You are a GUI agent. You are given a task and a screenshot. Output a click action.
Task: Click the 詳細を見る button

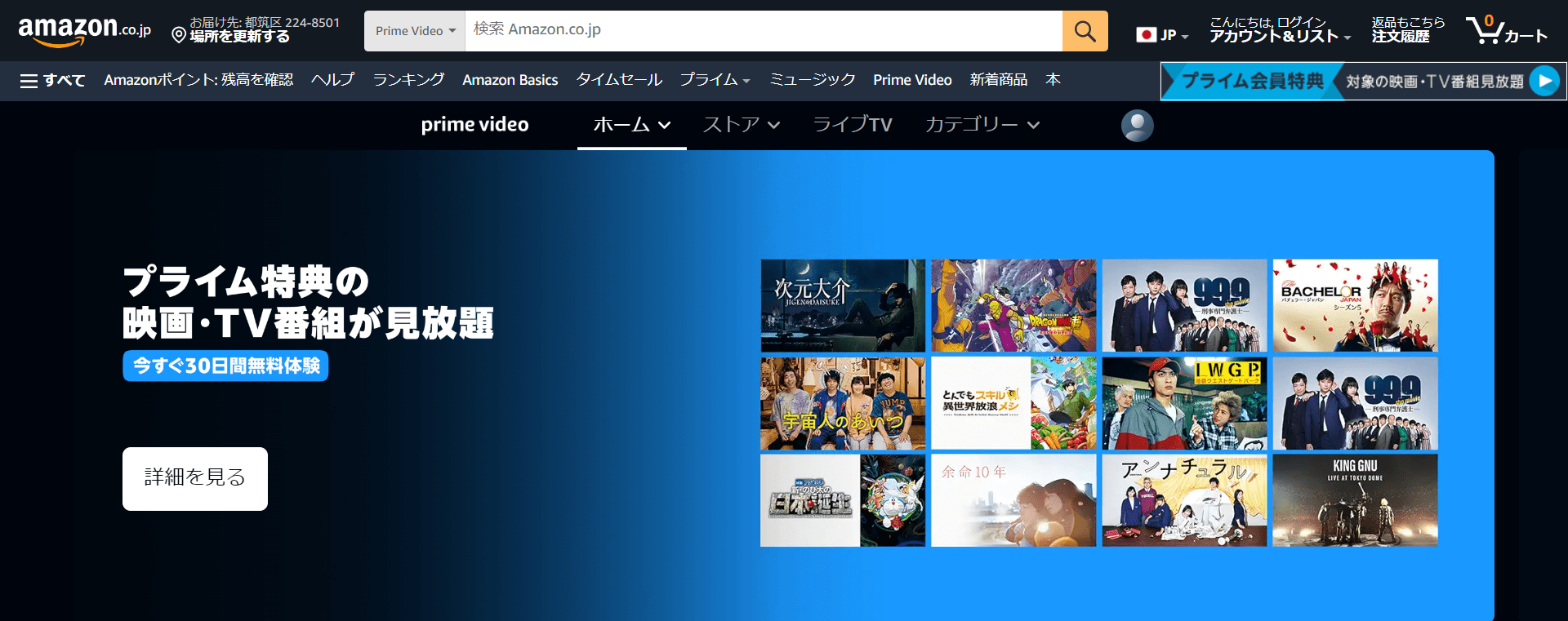(195, 479)
